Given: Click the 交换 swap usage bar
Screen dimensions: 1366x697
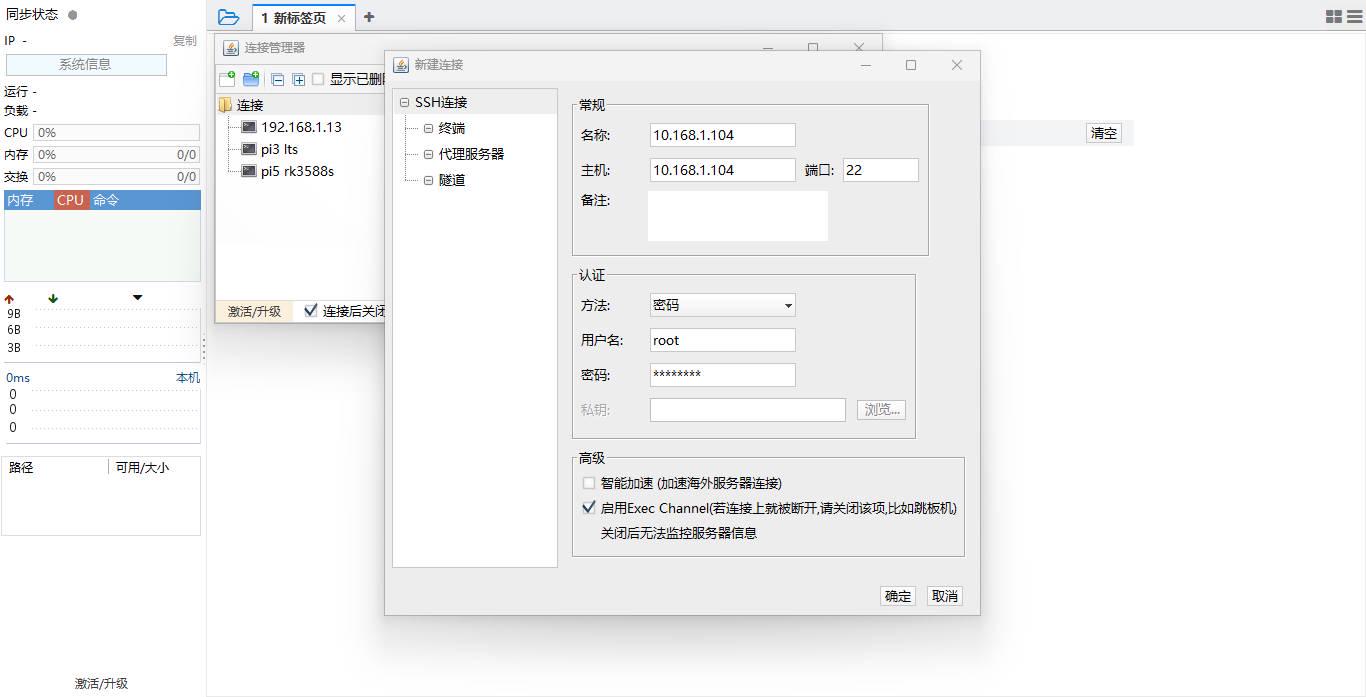Looking at the screenshot, I should point(117,177).
